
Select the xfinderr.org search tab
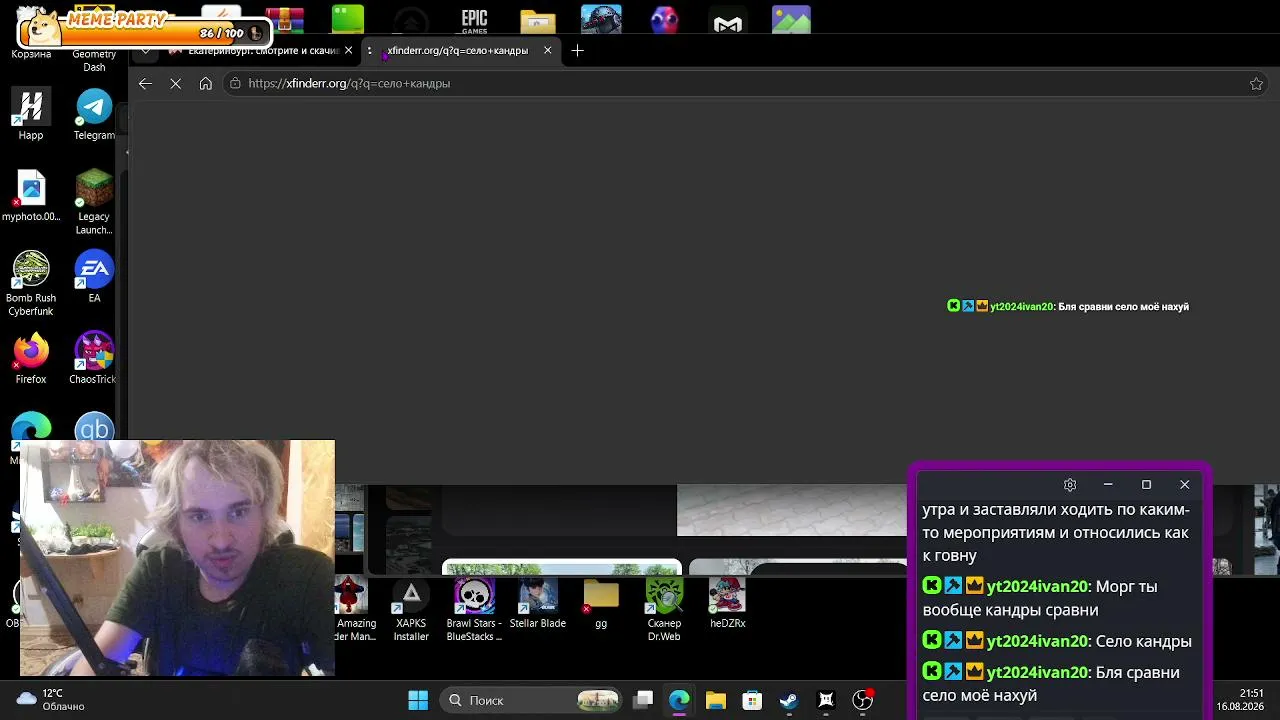click(x=460, y=50)
